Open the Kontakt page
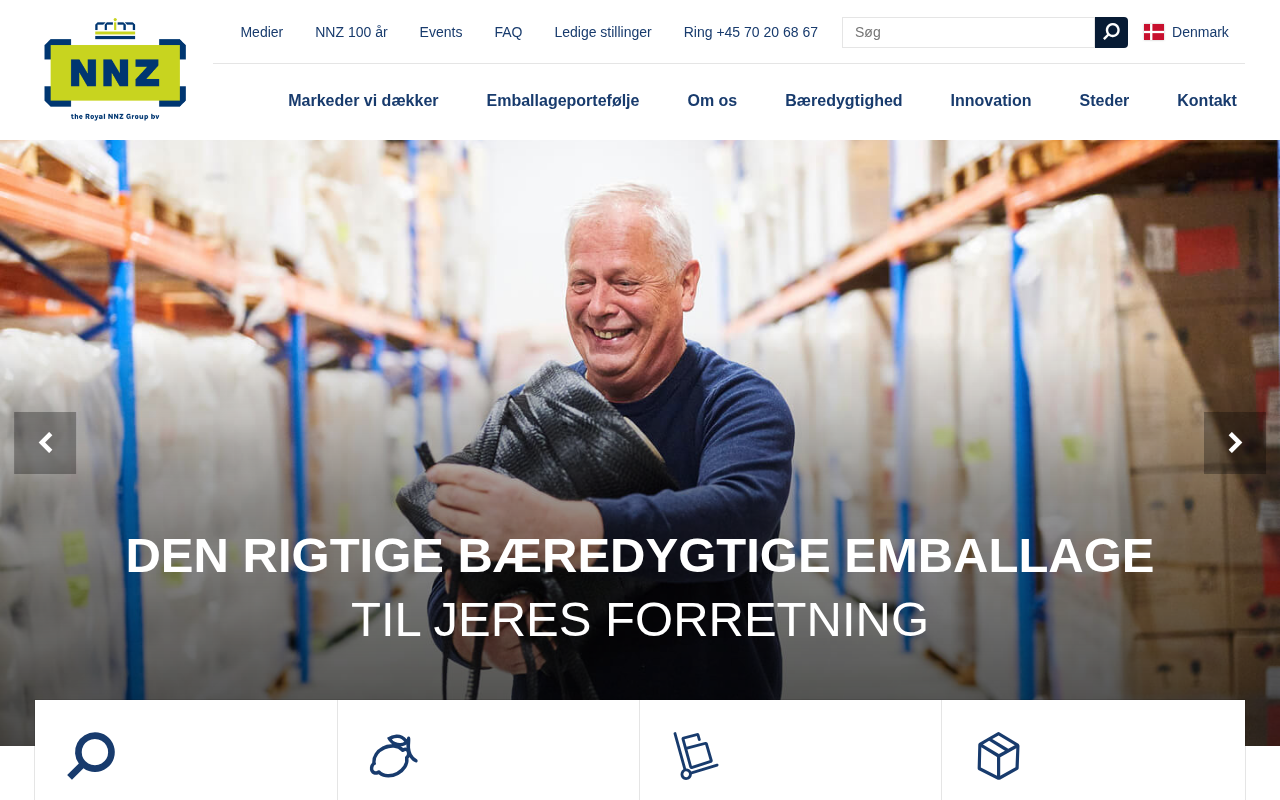1280x800 pixels. [1207, 101]
